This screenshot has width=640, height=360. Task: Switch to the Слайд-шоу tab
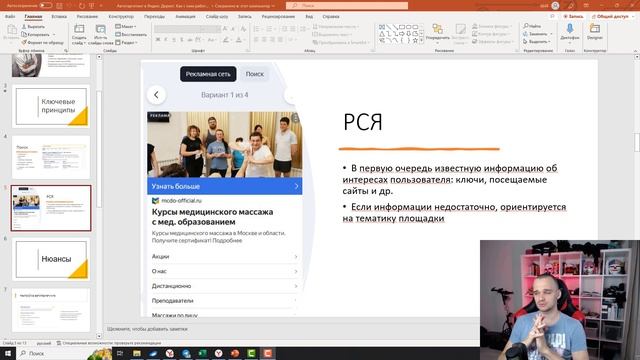click(x=217, y=17)
